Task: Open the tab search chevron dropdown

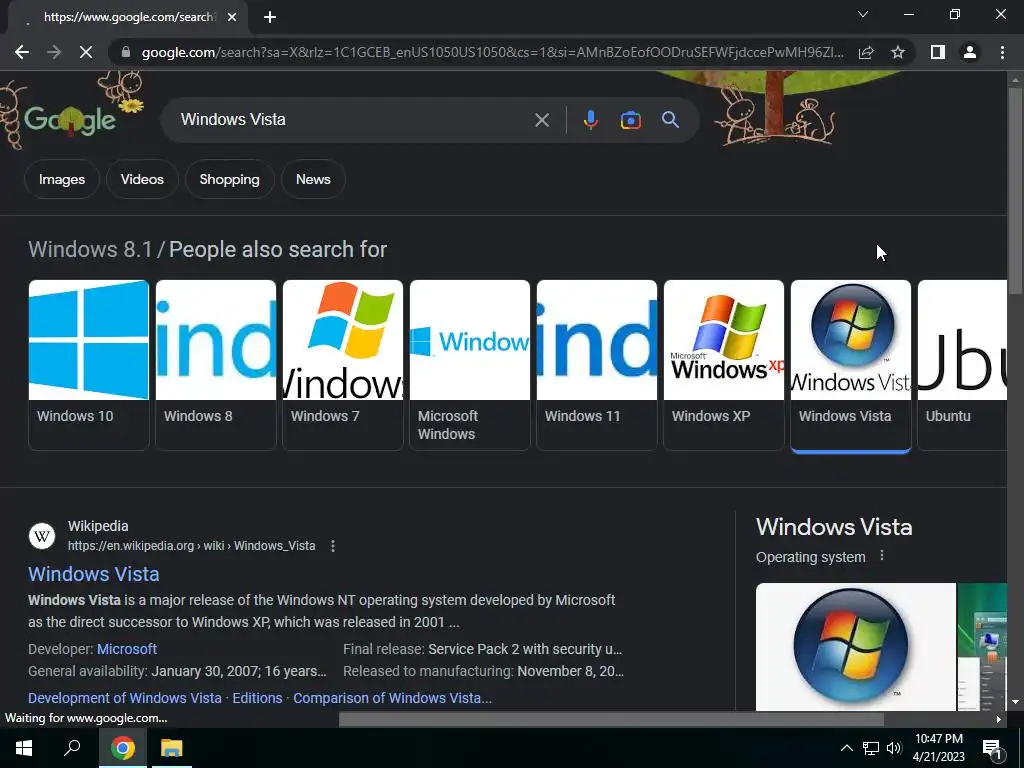Action: 863,14
